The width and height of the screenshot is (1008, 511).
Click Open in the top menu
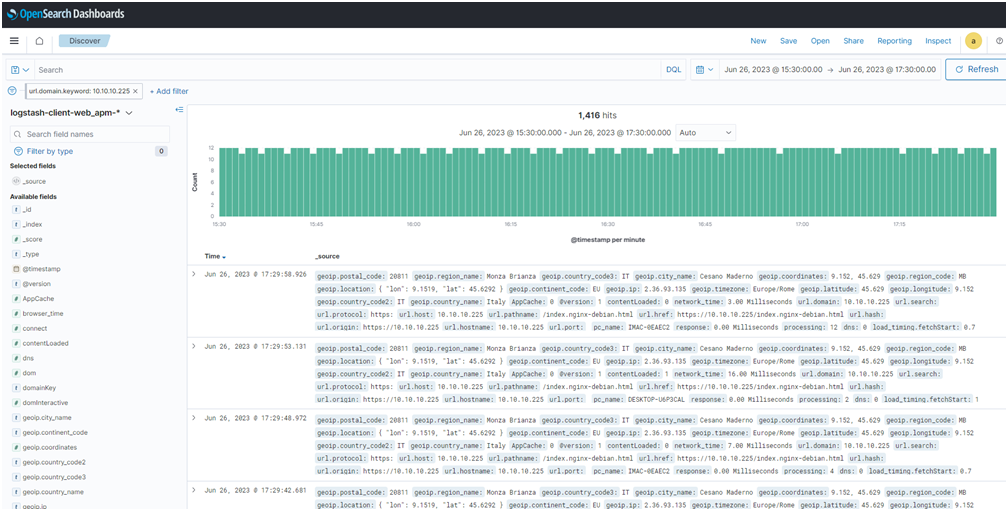[x=820, y=40]
